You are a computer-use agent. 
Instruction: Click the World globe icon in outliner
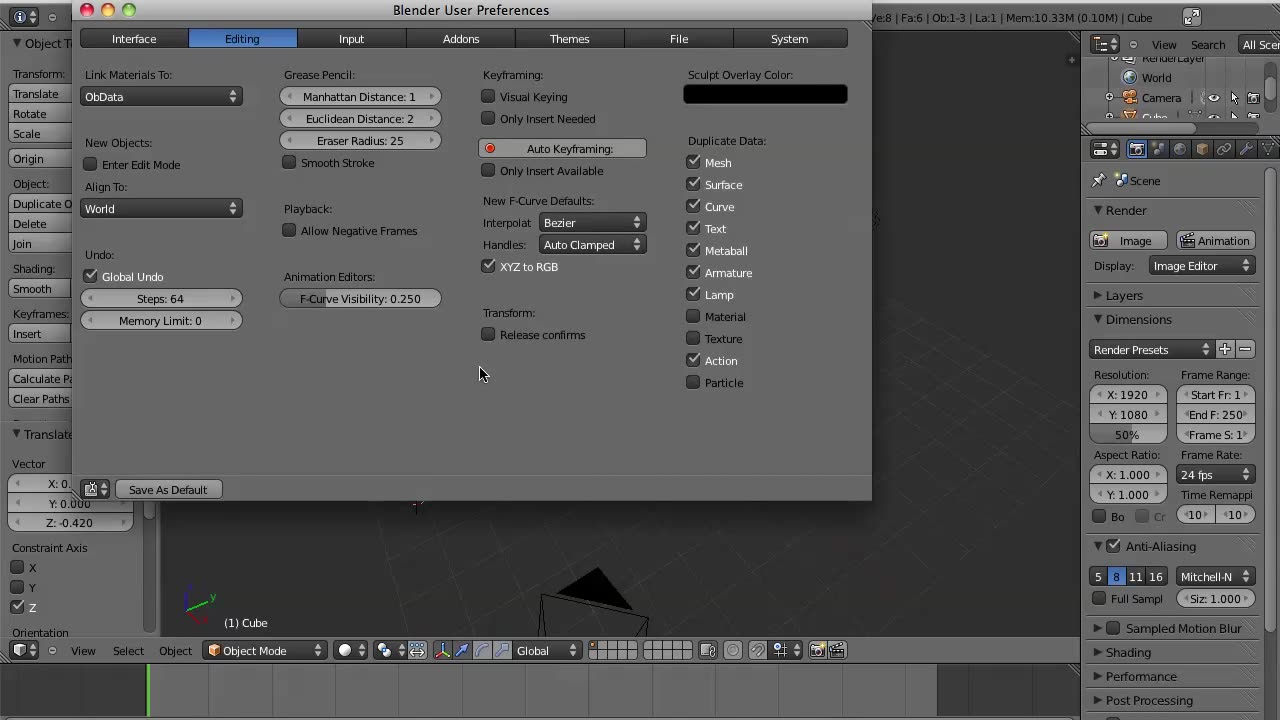1130,78
